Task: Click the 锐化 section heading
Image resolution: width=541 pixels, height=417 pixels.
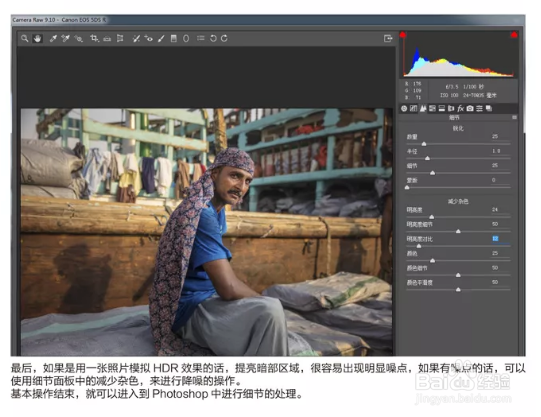Action: (458, 128)
